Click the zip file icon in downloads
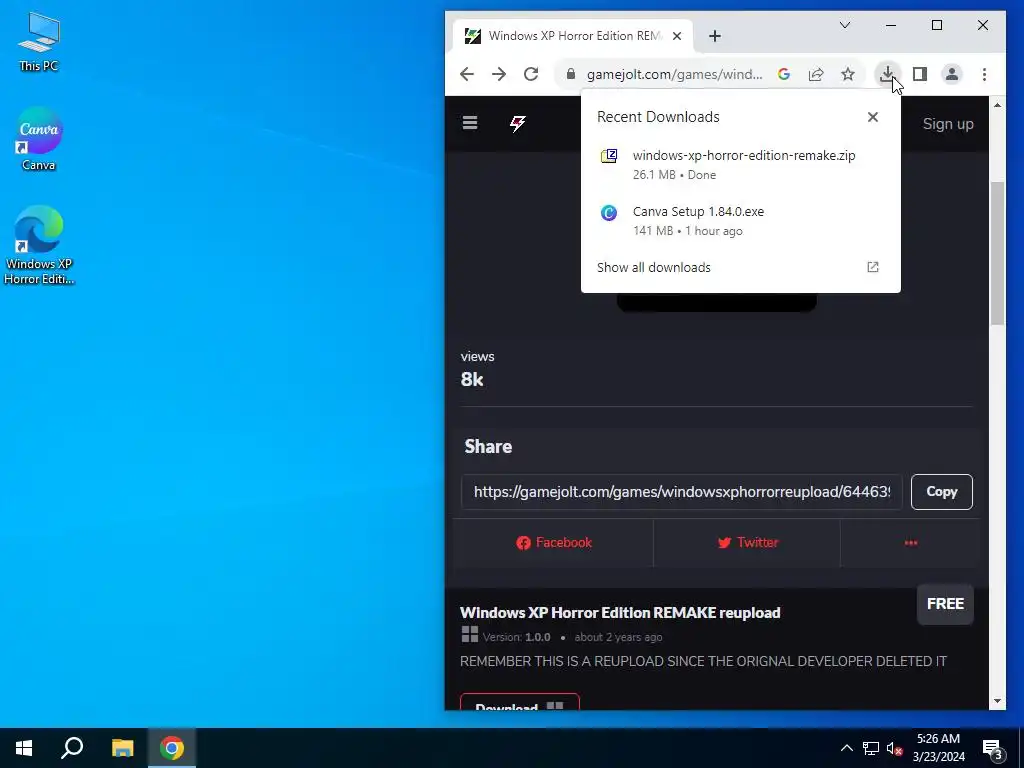 pos(609,156)
